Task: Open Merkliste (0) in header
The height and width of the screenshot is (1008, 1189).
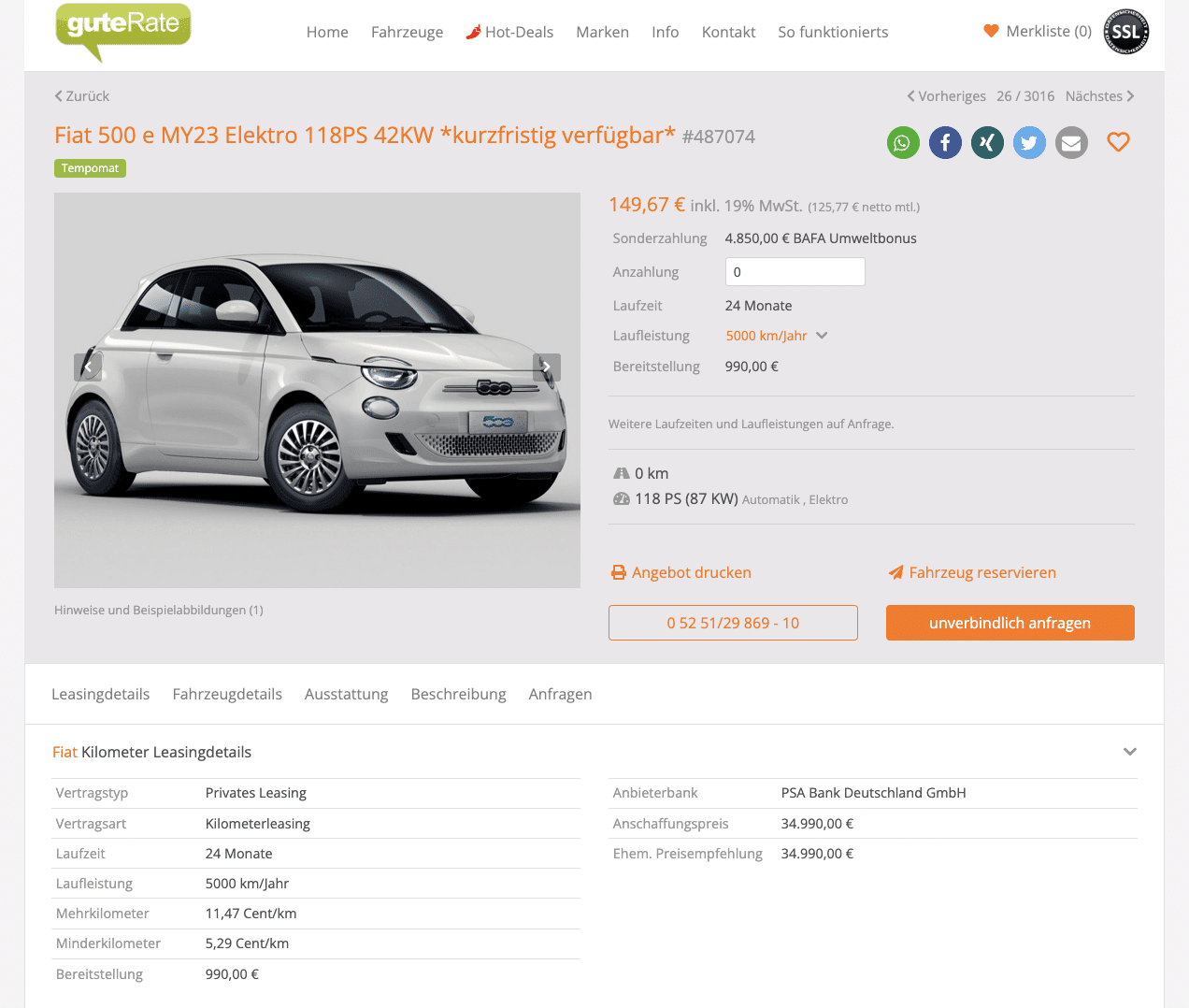Action: coord(1038,31)
